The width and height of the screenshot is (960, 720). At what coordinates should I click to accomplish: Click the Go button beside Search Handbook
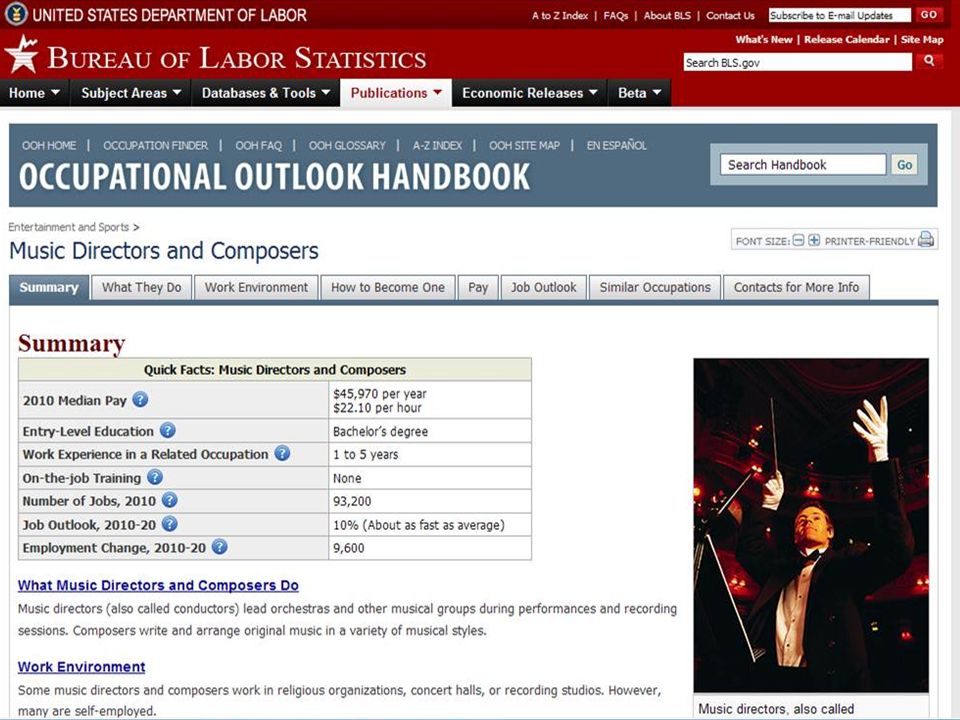coord(905,165)
